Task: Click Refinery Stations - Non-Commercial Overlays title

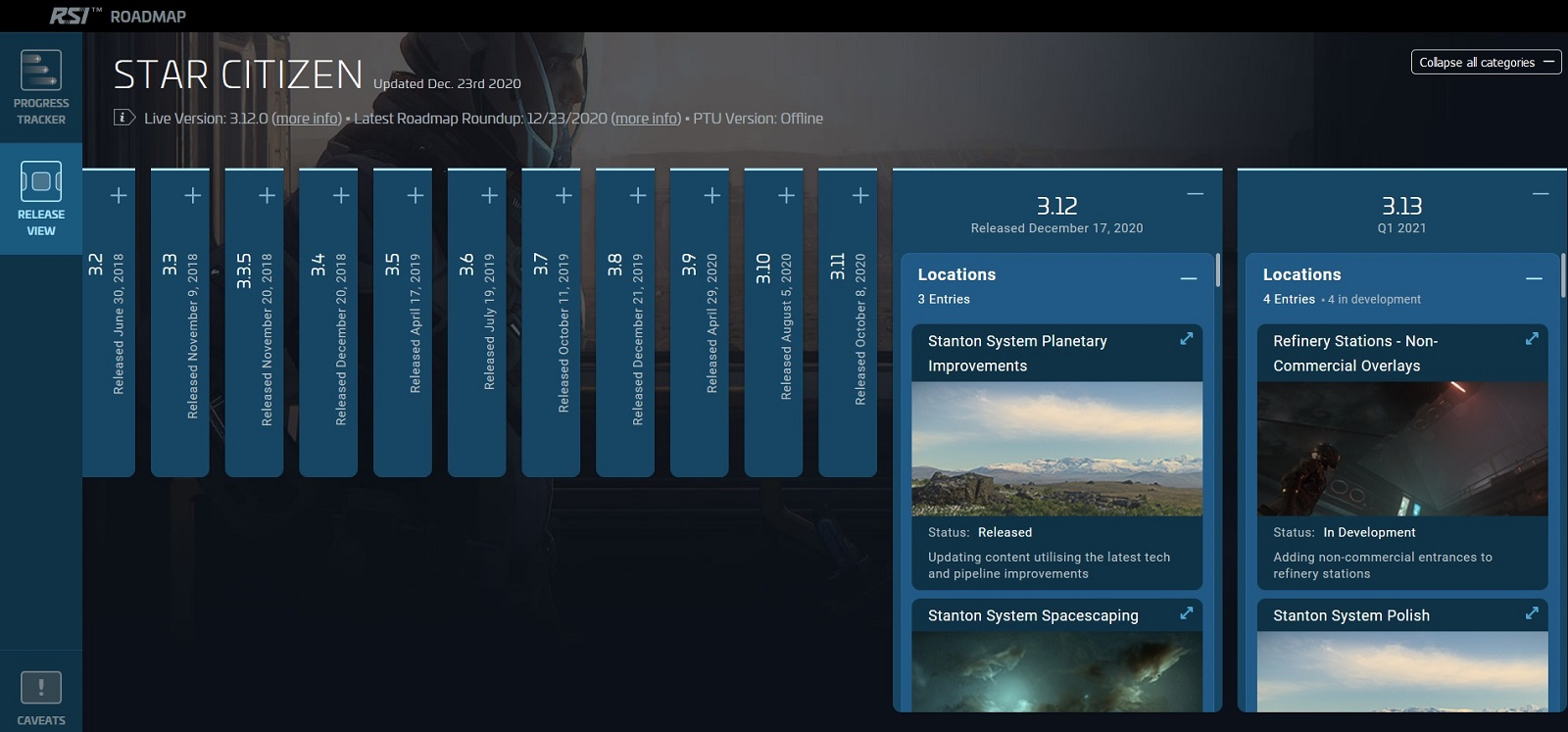Action: 1355,354
